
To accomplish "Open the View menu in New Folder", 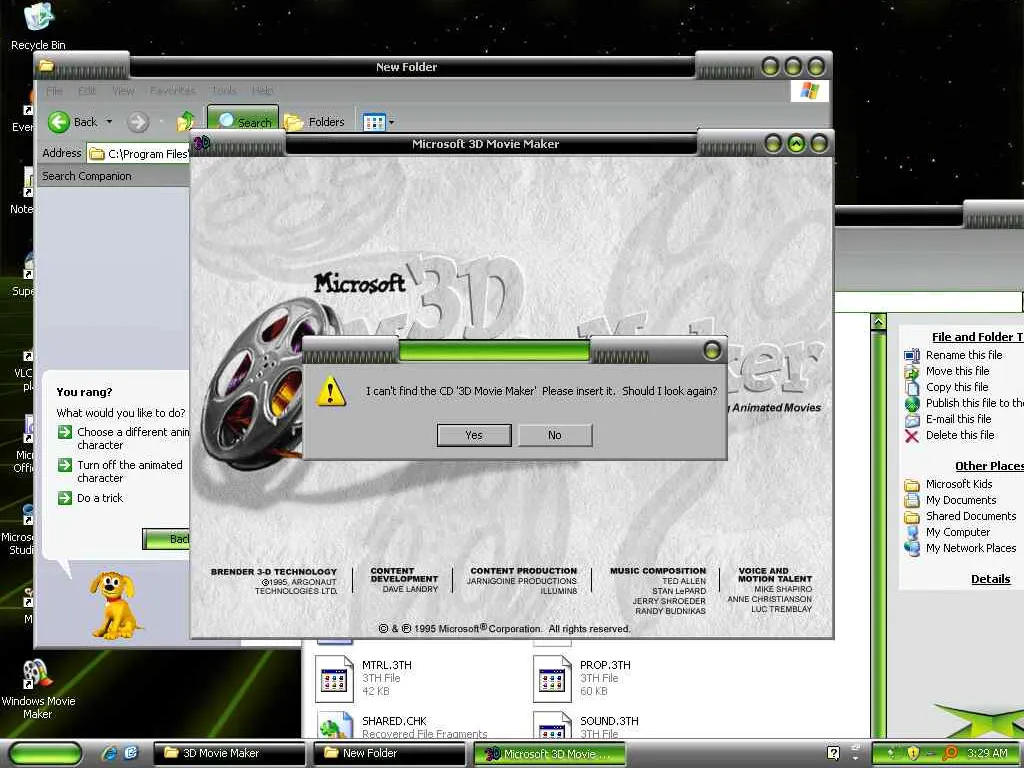I will click(x=123, y=91).
